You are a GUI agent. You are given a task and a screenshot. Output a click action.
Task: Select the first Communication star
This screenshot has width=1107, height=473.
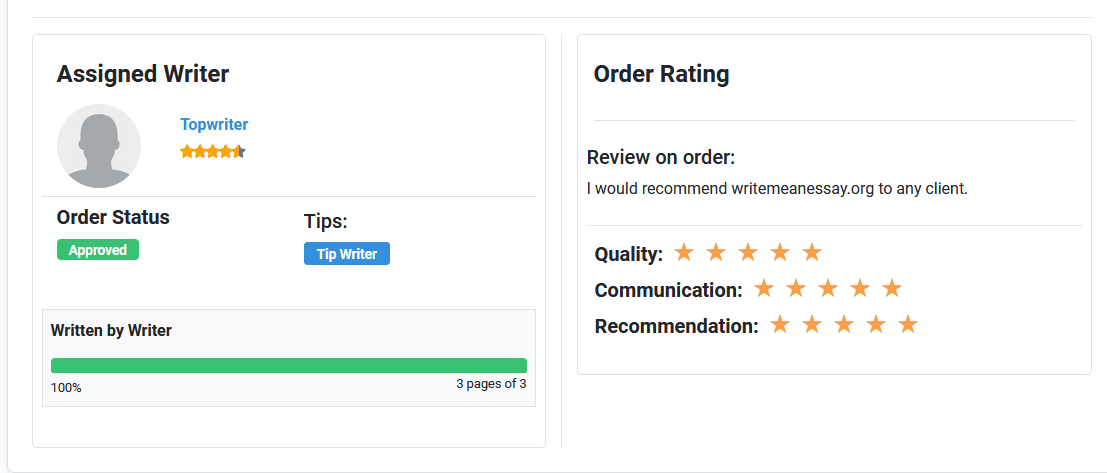point(764,288)
